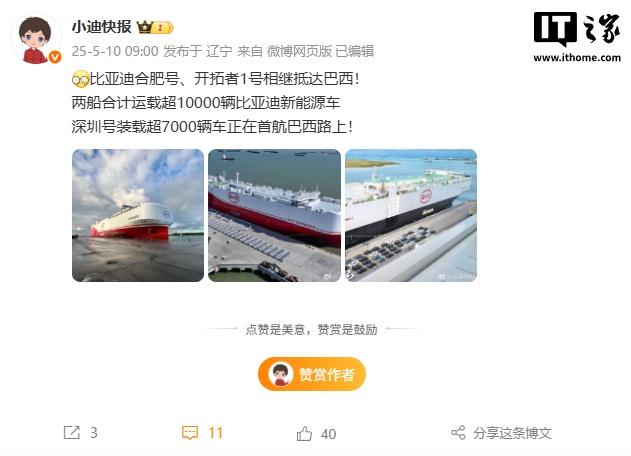The height and width of the screenshot is (456, 631).
Task: Click the www.ithome.com watermark URL
Action: (577, 58)
